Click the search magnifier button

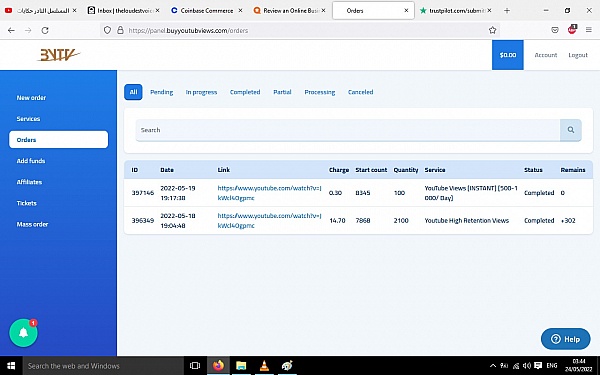click(571, 130)
